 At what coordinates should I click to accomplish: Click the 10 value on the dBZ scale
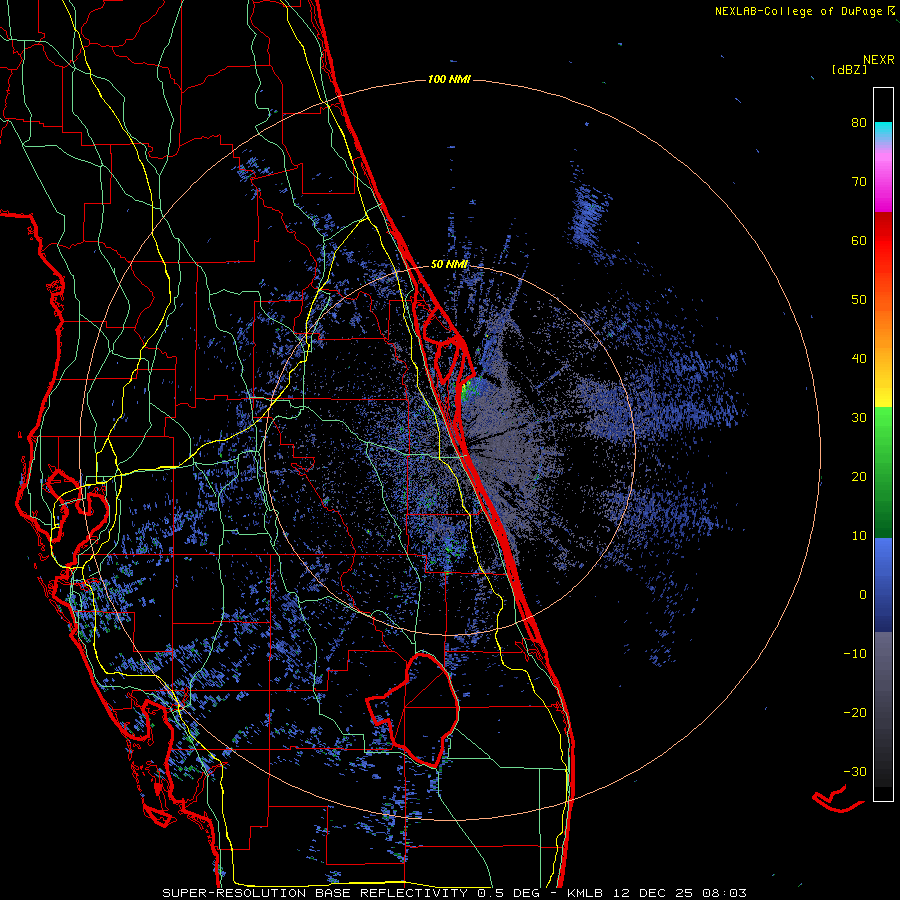click(859, 536)
